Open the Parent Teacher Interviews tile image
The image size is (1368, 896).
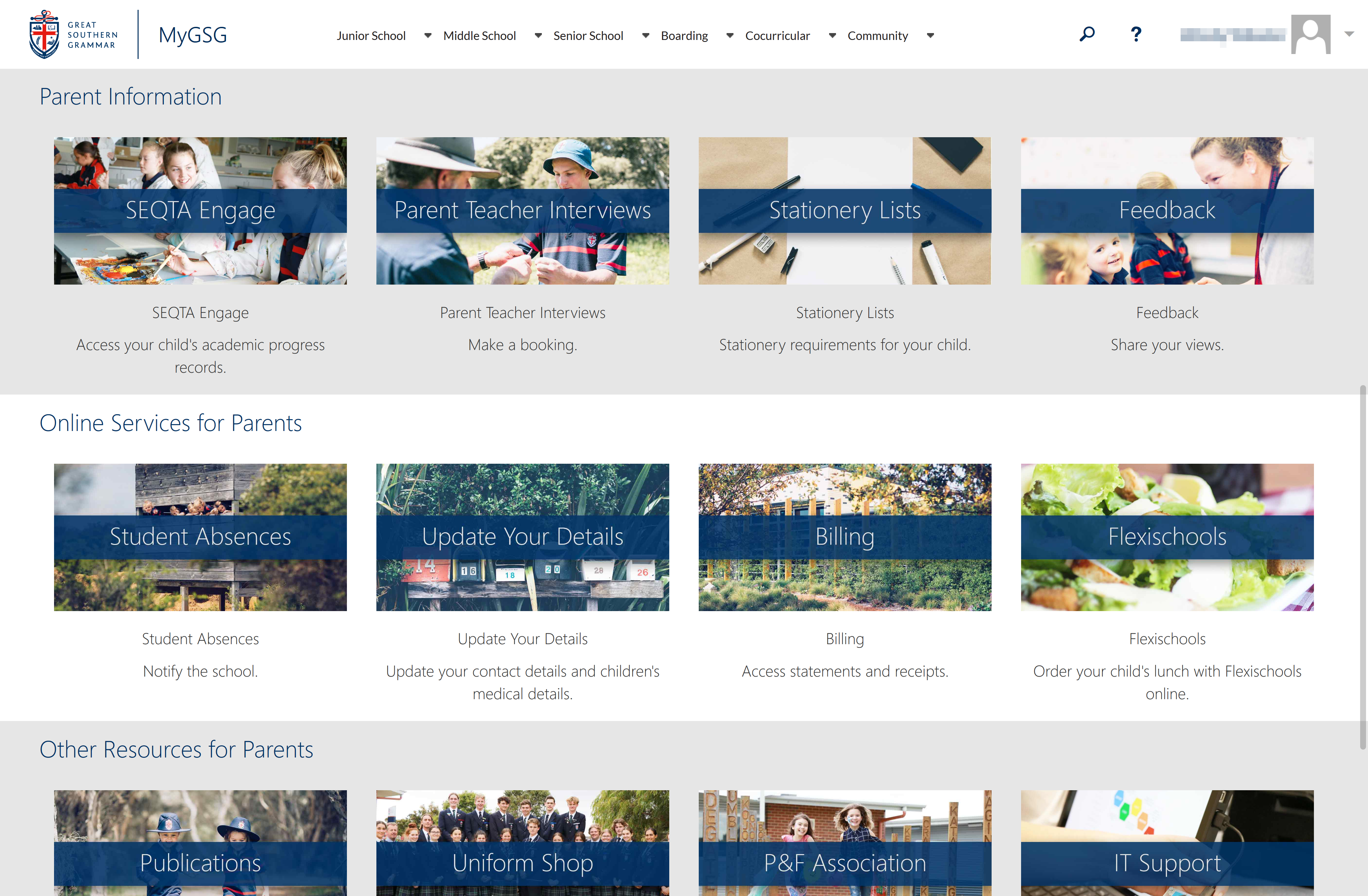point(522,210)
